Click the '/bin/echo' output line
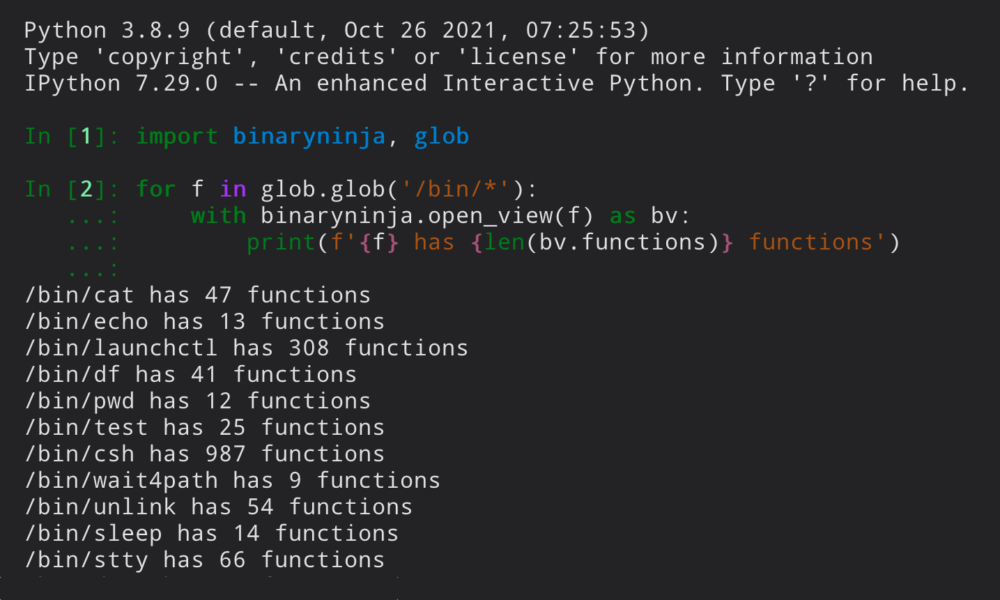 (205, 322)
